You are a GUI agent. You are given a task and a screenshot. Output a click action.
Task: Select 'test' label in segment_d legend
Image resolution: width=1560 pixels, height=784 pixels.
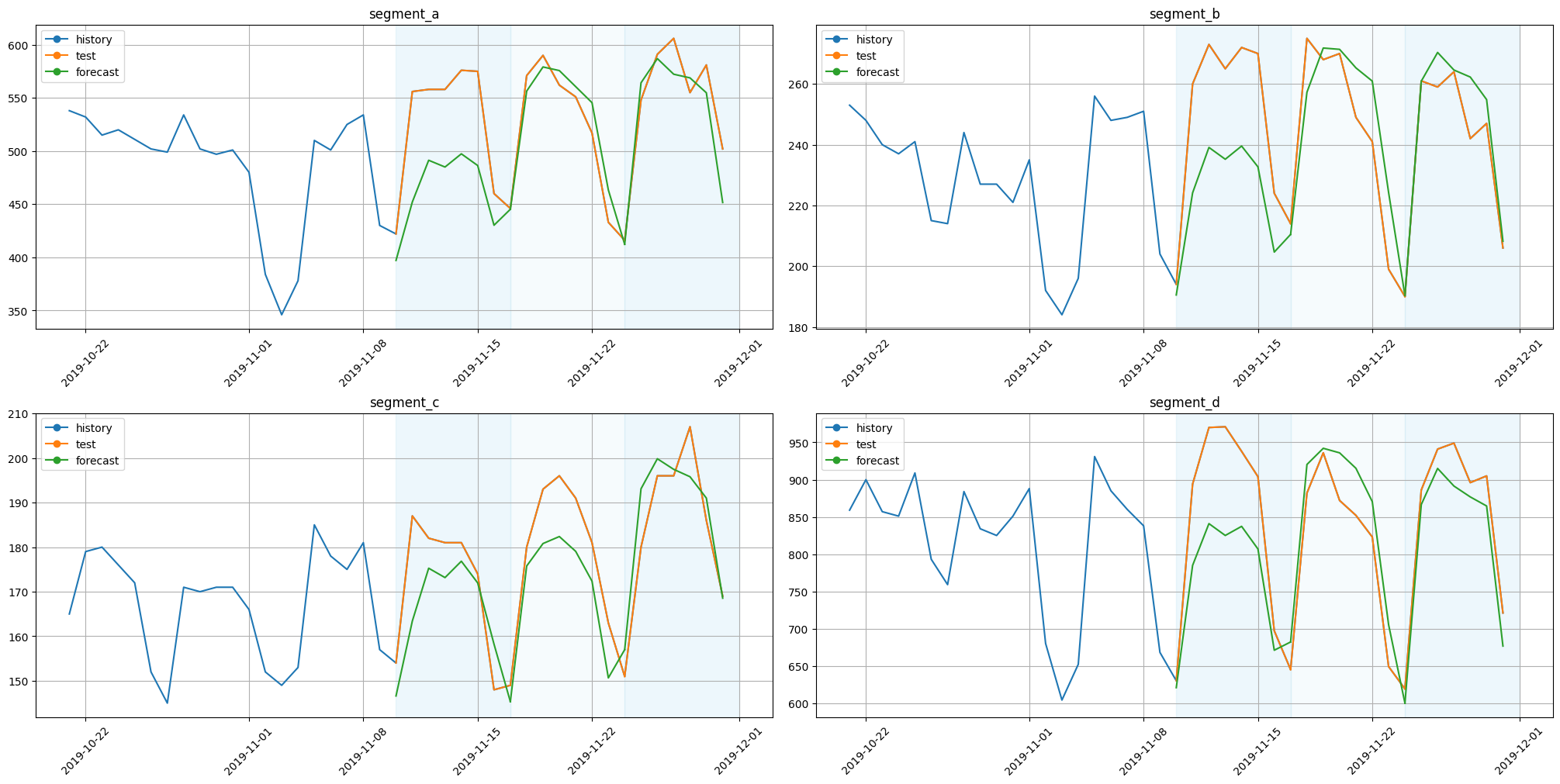(x=866, y=444)
